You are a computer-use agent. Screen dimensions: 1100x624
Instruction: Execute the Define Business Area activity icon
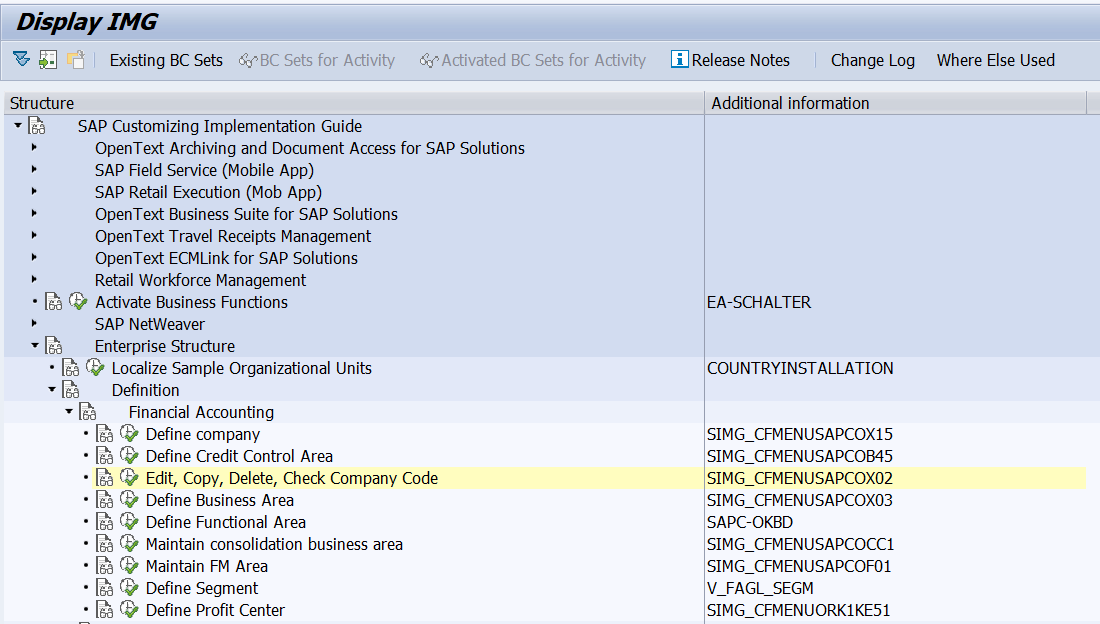(x=129, y=500)
